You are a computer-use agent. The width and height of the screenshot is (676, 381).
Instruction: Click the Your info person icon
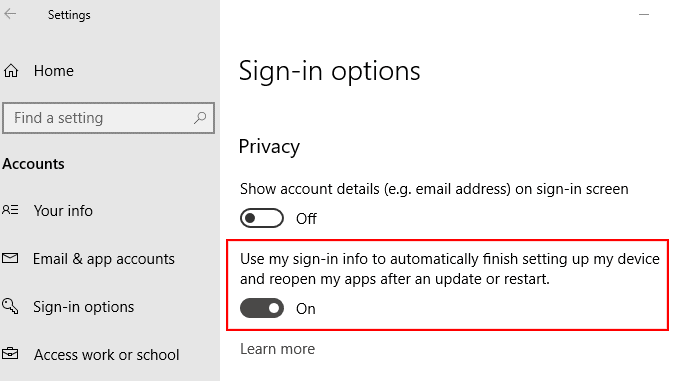coord(10,210)
